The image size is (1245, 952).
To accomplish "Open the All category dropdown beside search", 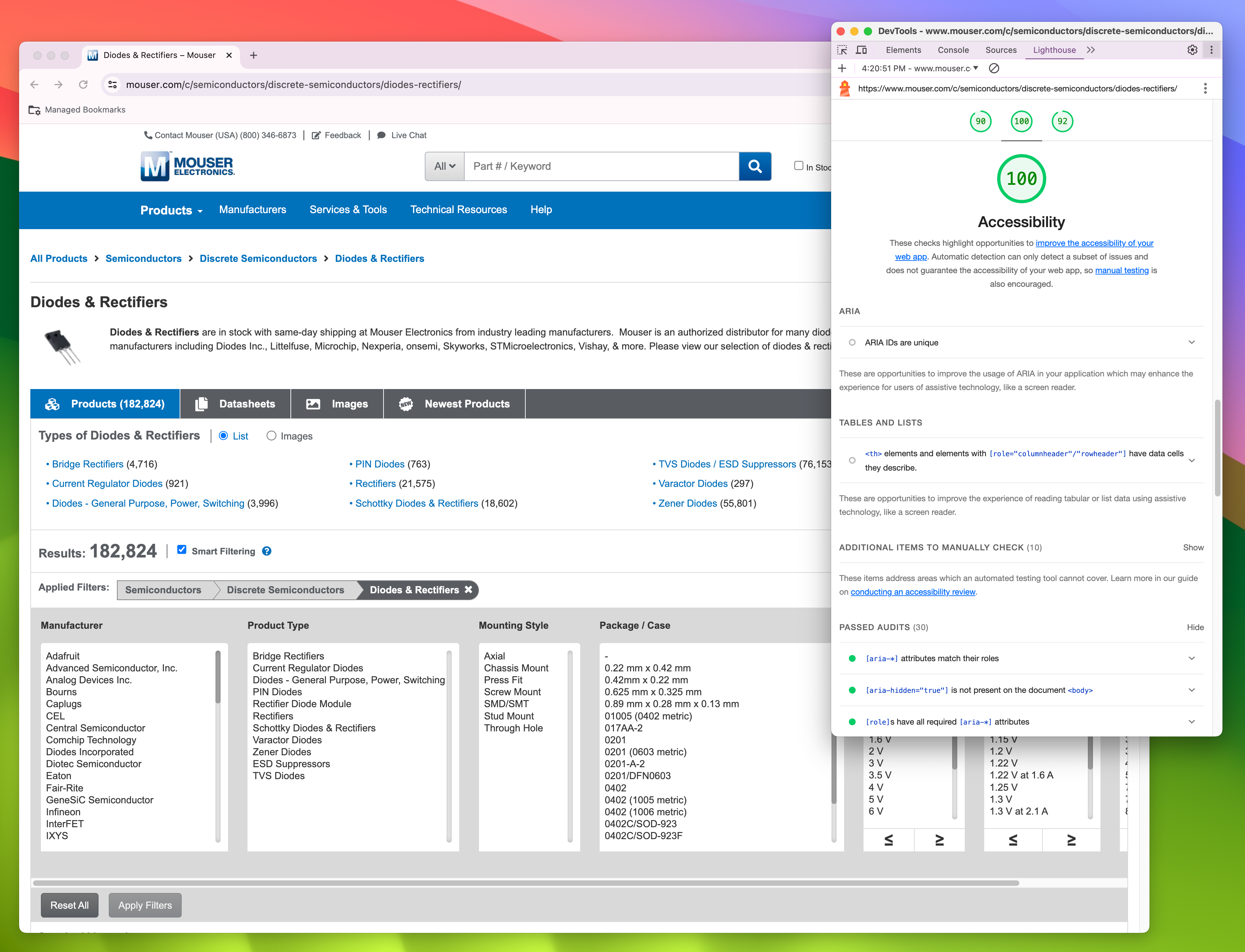I will tap(445, 166).
